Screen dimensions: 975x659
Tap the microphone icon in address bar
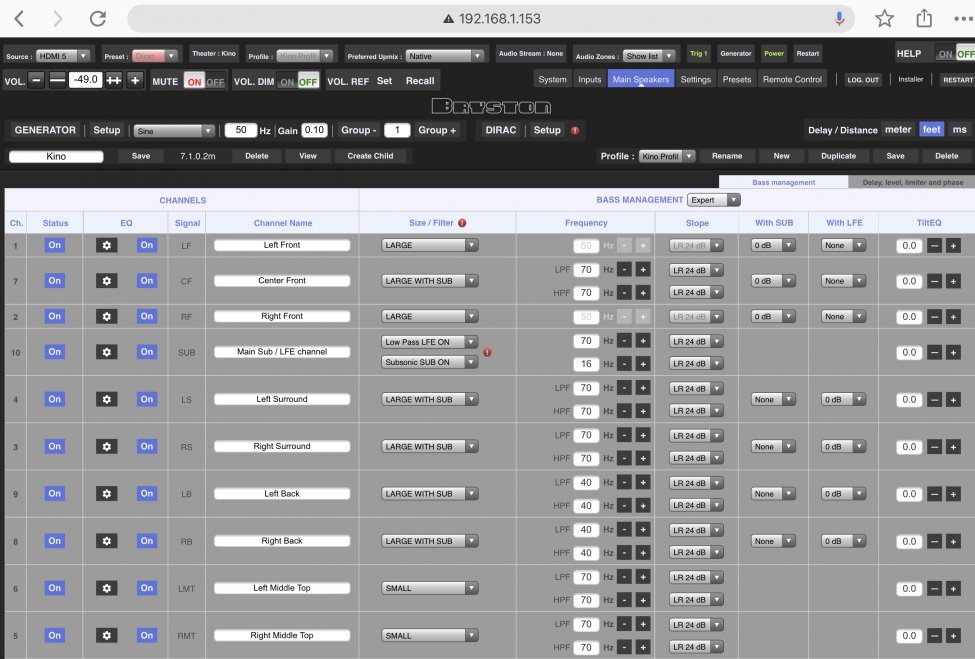coord(839,19)
